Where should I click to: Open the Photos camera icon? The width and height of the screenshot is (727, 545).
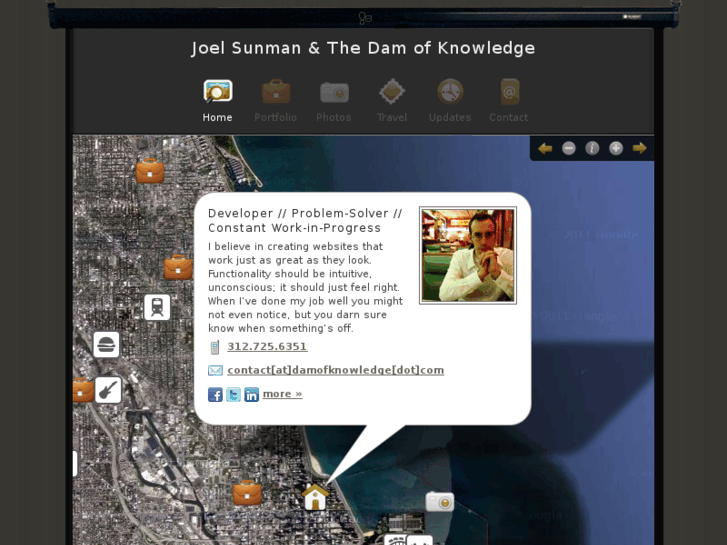(334, 92)
